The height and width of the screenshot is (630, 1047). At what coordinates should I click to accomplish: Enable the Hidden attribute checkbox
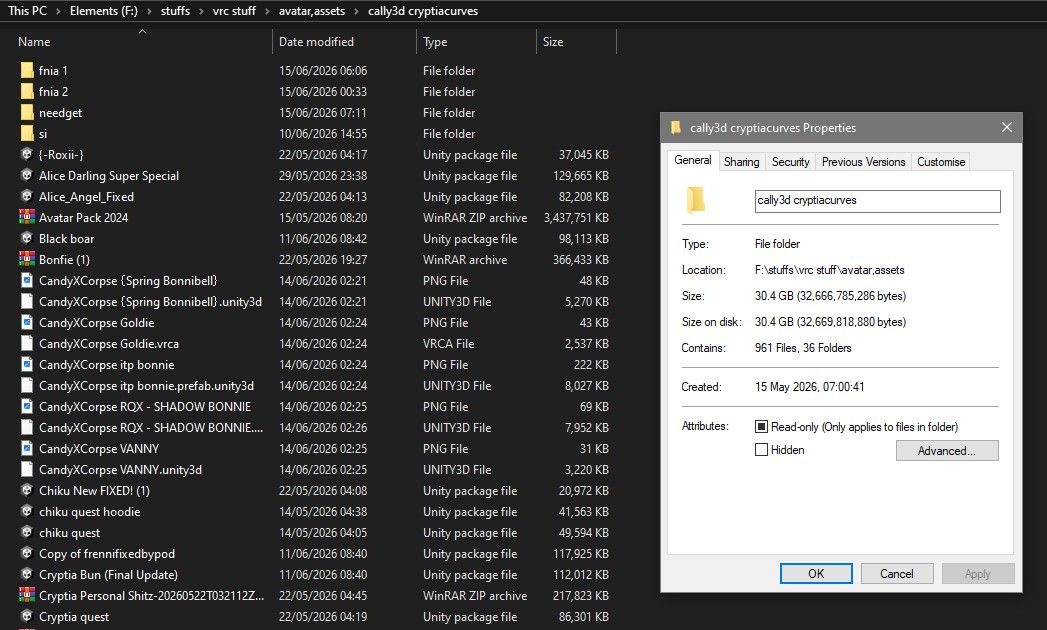pyautogui.click(x=761, y=450)
